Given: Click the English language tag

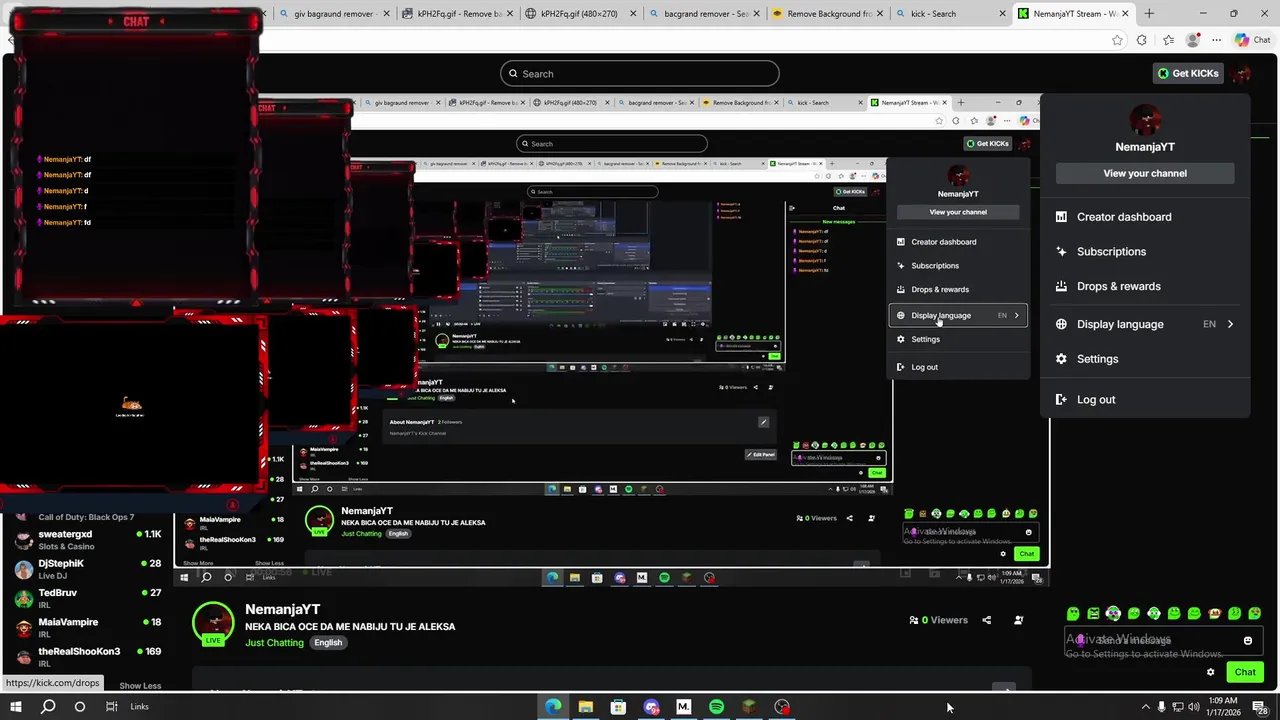Looking at the screenshot, I should [328, 643].
